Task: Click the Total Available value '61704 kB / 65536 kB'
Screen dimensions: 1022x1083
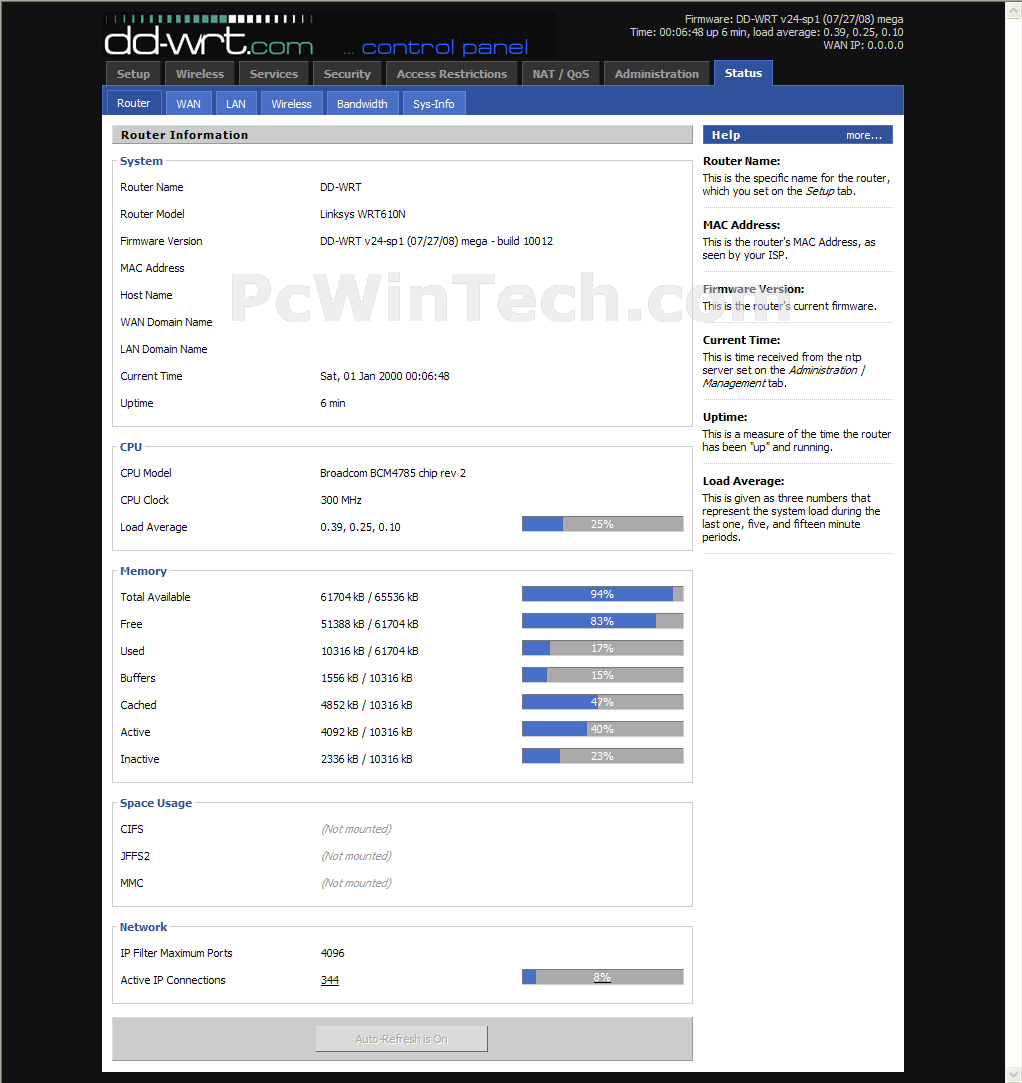Action: tap(369, 597)
